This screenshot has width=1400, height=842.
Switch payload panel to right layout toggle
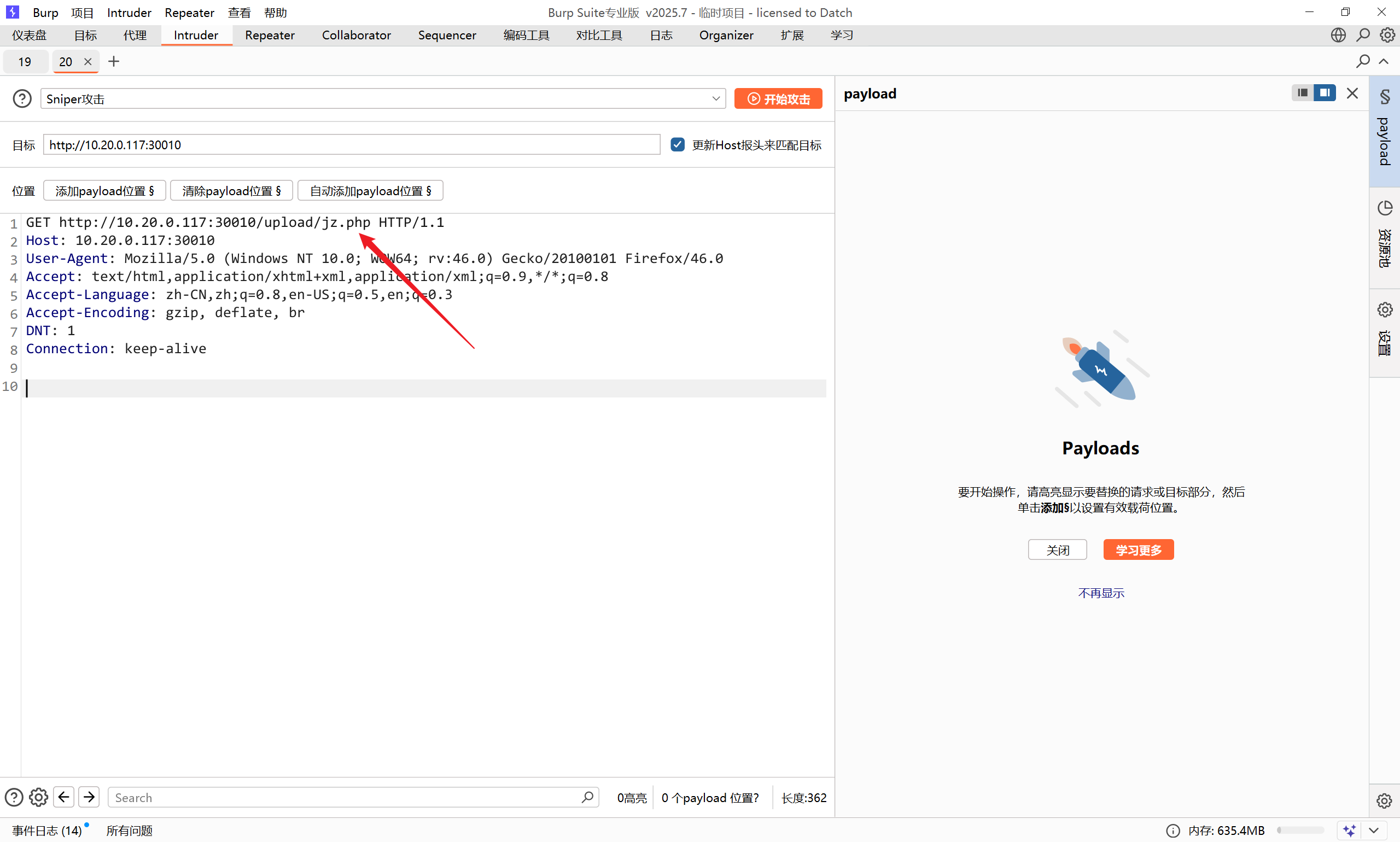pos(1325,92)
